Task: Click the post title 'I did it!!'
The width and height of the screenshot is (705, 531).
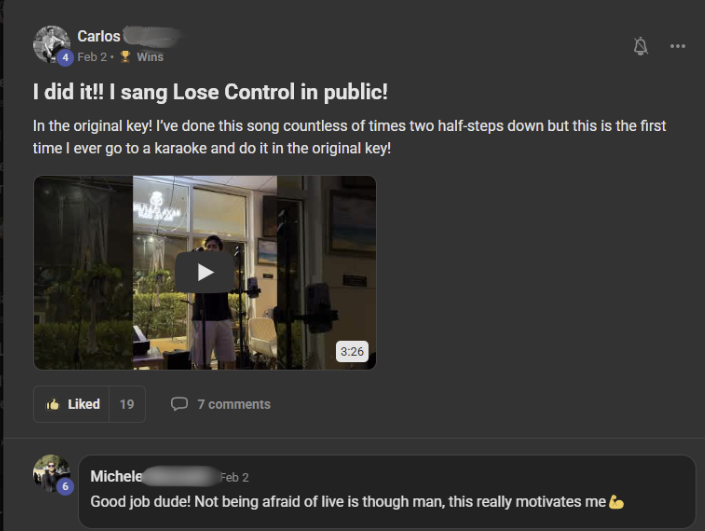Action: [68, 91]
